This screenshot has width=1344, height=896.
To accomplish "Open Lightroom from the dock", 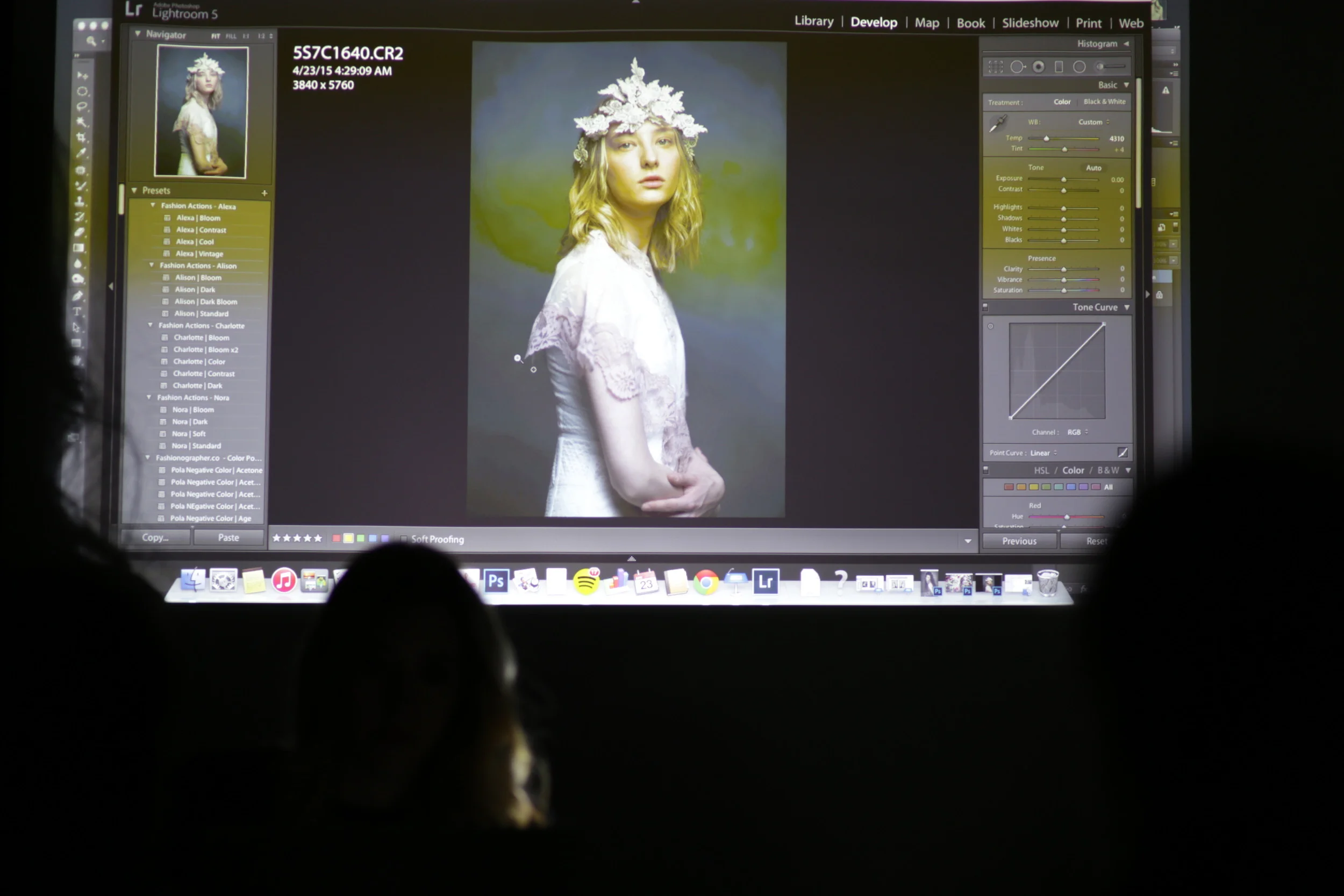I will click(766, 582).
